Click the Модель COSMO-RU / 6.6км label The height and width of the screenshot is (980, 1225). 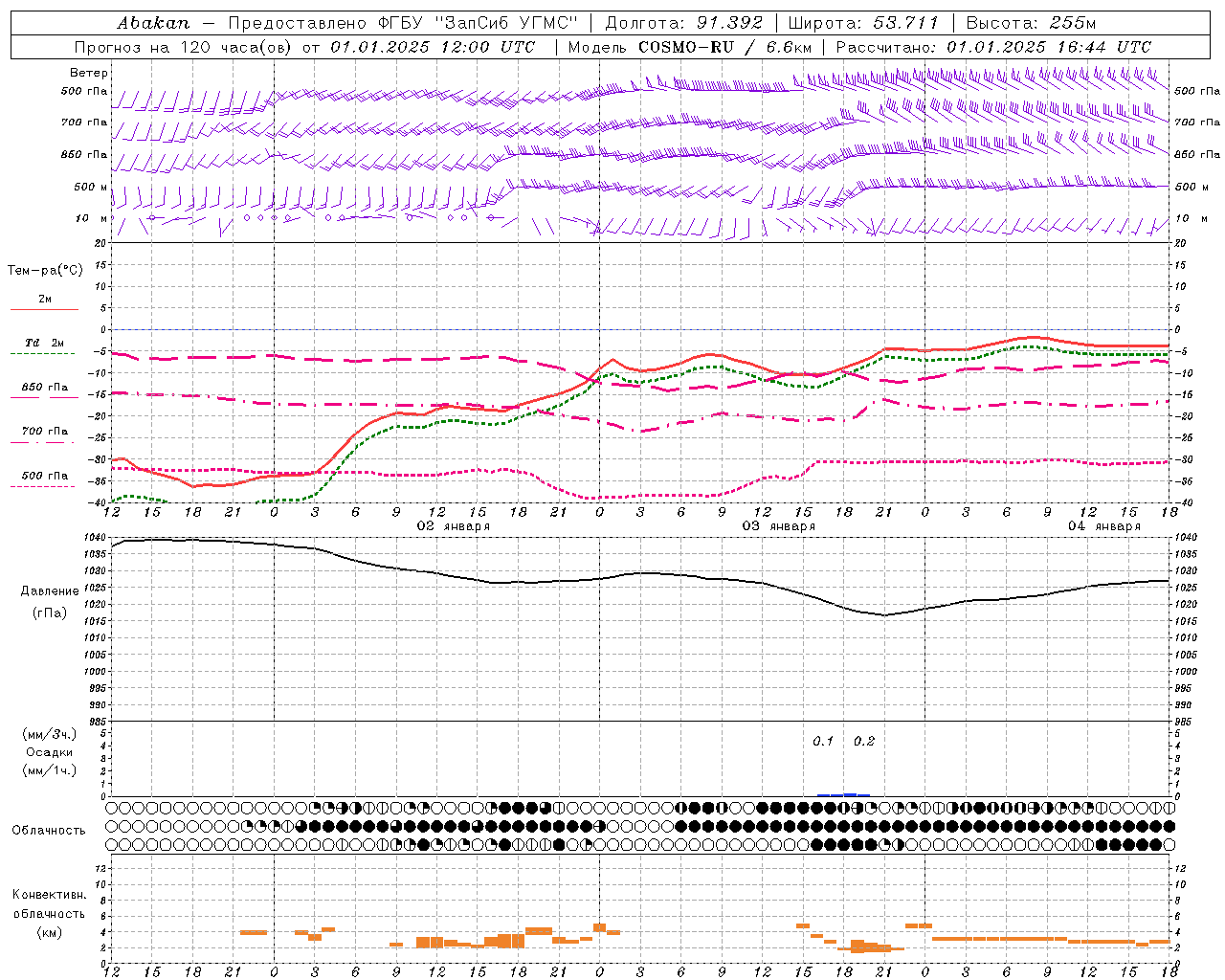coord(690,47)
